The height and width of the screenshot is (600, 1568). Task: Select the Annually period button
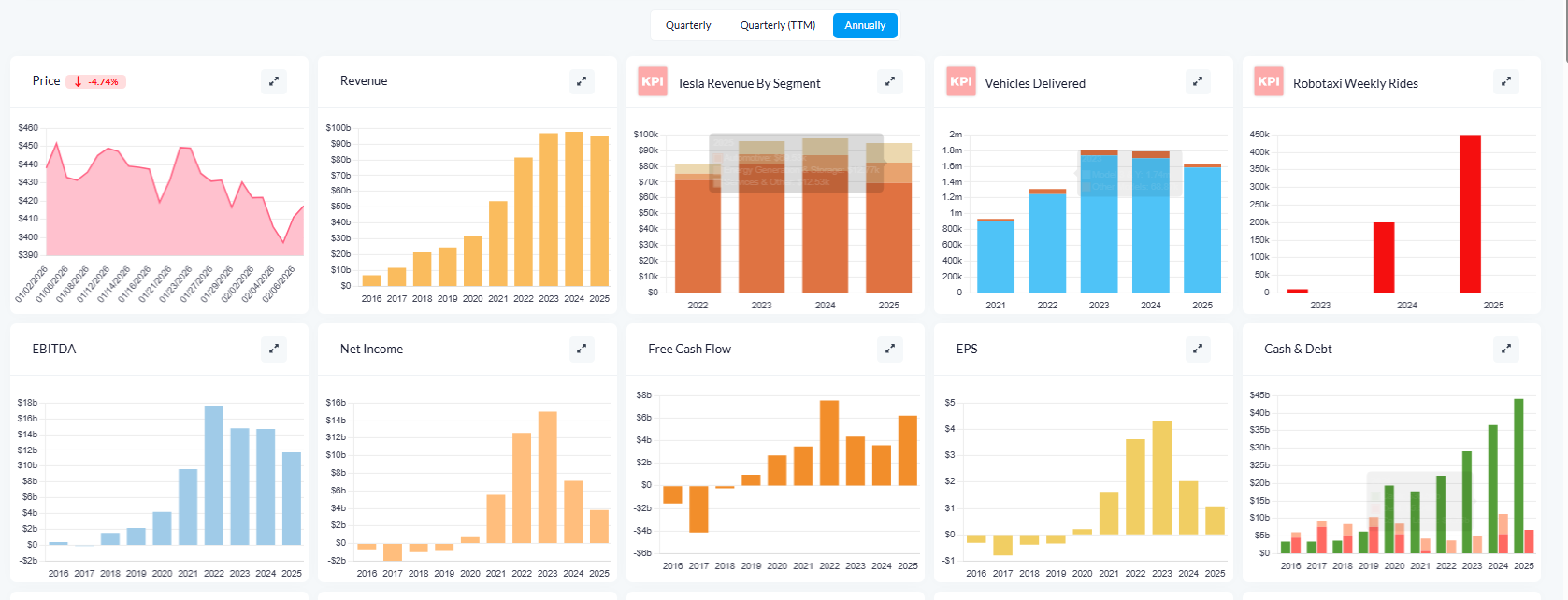(865, 25)
